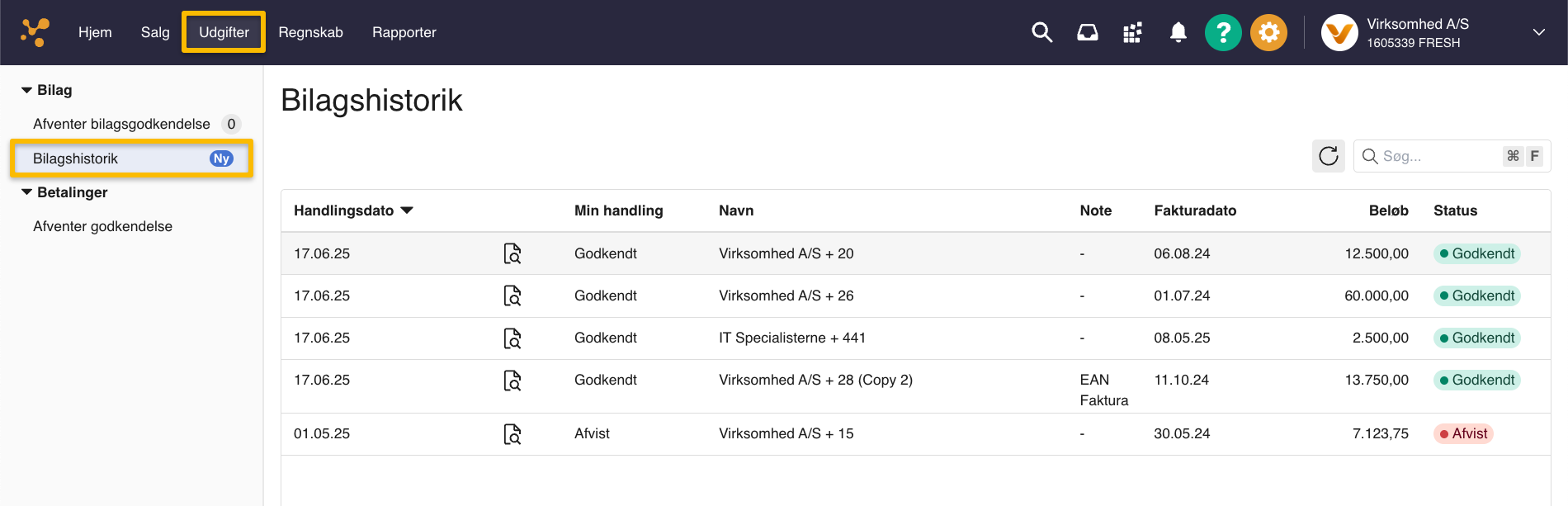The width and height of the screenshot is (1568, 506).
Task: Open the apps grid icon
Action: (1132, 33)
